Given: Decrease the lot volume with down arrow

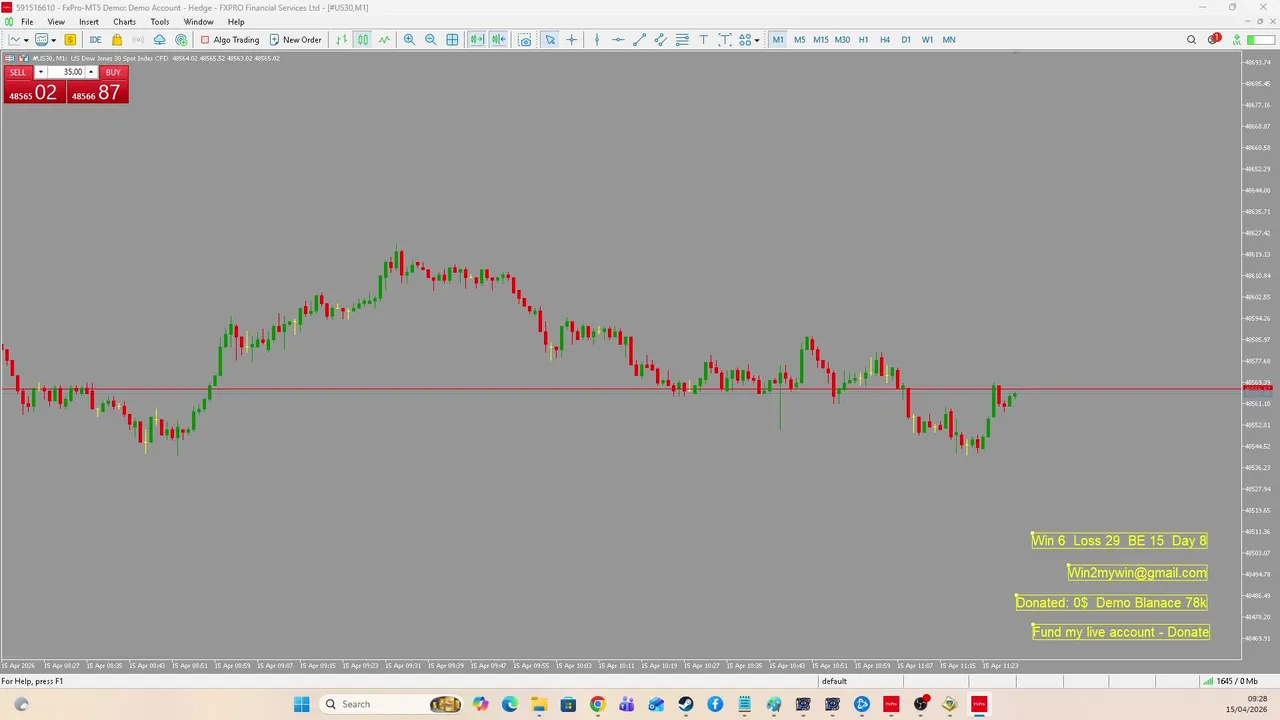Looking at the screenshot, I should (x=40, y=72).
